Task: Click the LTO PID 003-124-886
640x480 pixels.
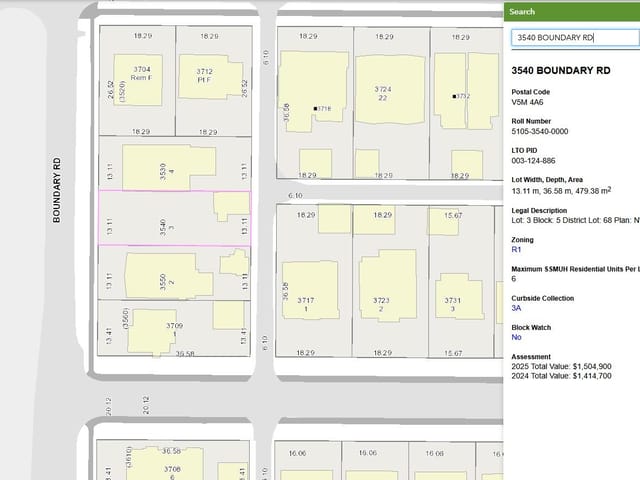Action: [x=533, y=161]
